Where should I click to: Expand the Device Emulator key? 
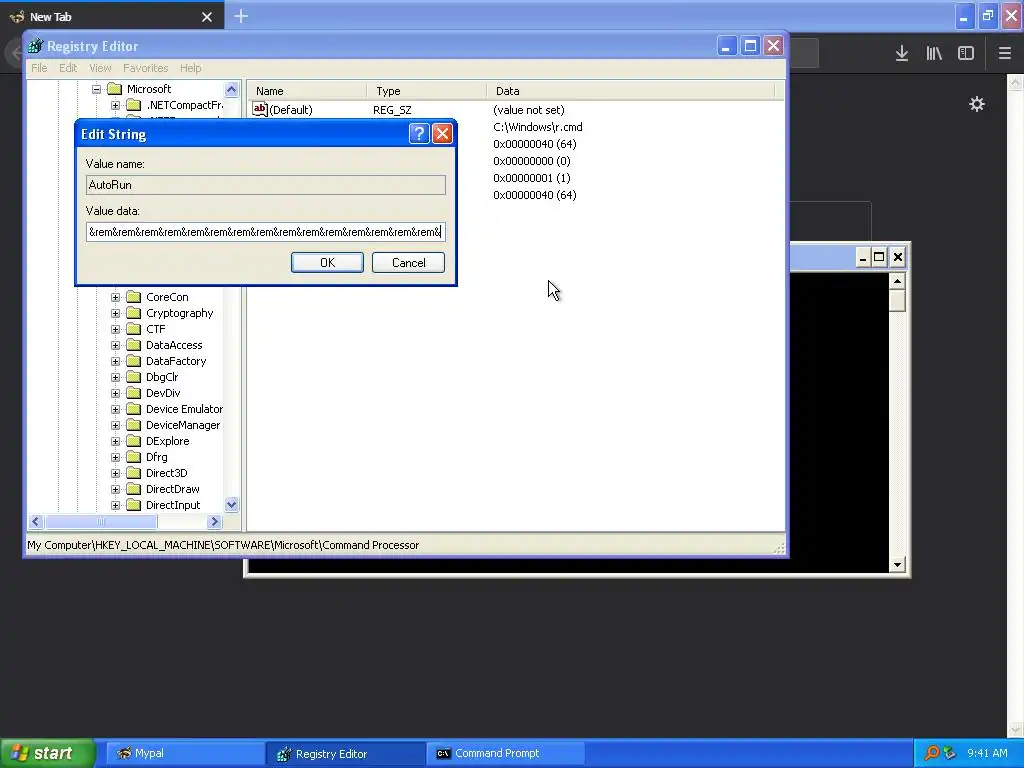(x=116, y=409)
